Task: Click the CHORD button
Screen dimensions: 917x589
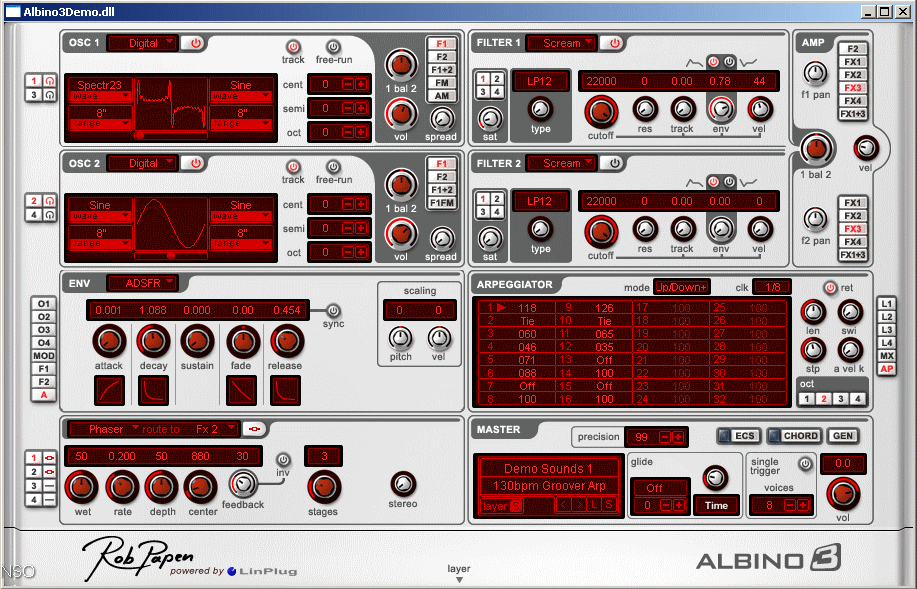Action: point(794,436)
